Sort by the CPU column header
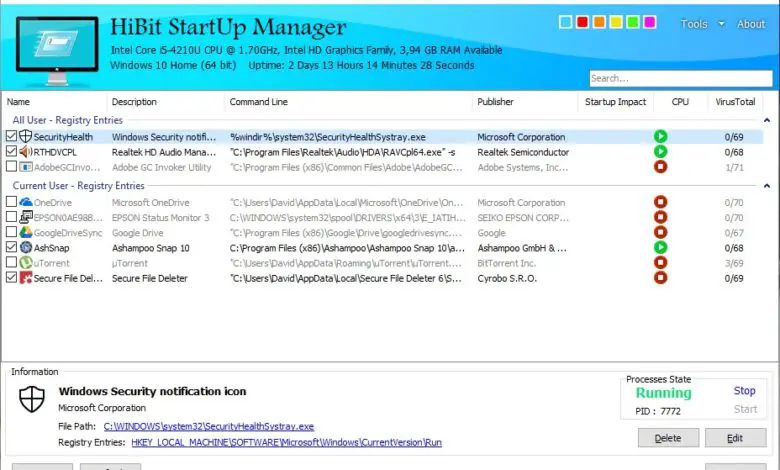 point(680,101)
